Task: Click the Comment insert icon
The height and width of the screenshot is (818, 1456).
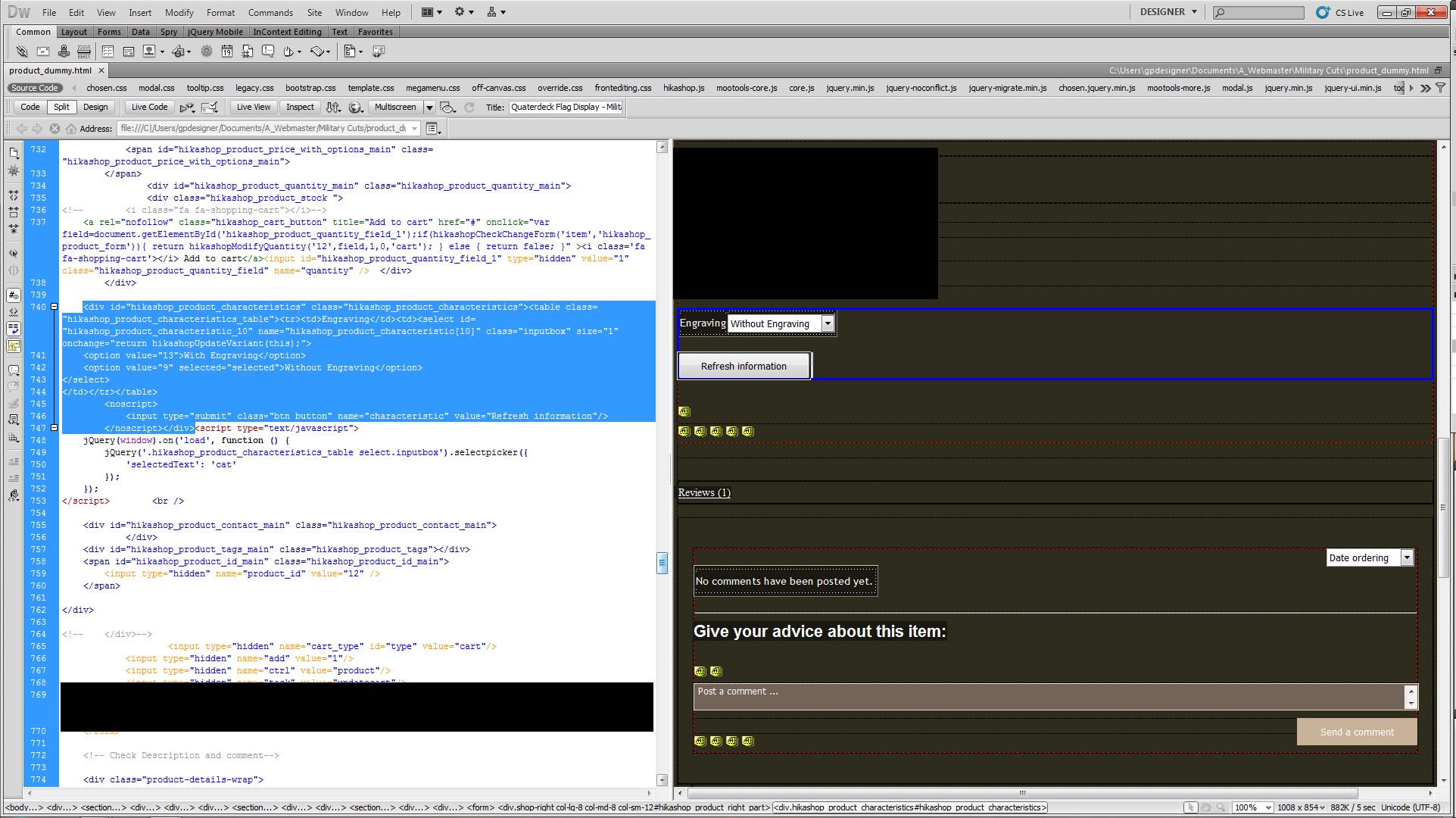Action: pos(268,52)
